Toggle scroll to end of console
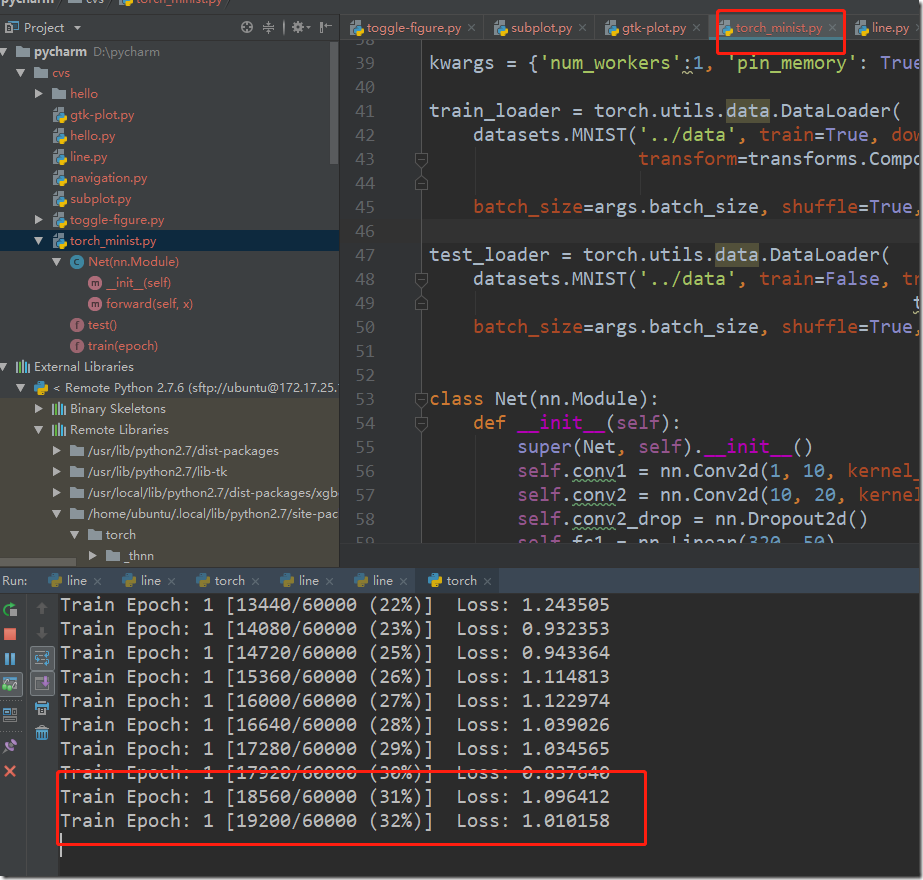Screen dimensions: 923x880 [x=42, y=683]
